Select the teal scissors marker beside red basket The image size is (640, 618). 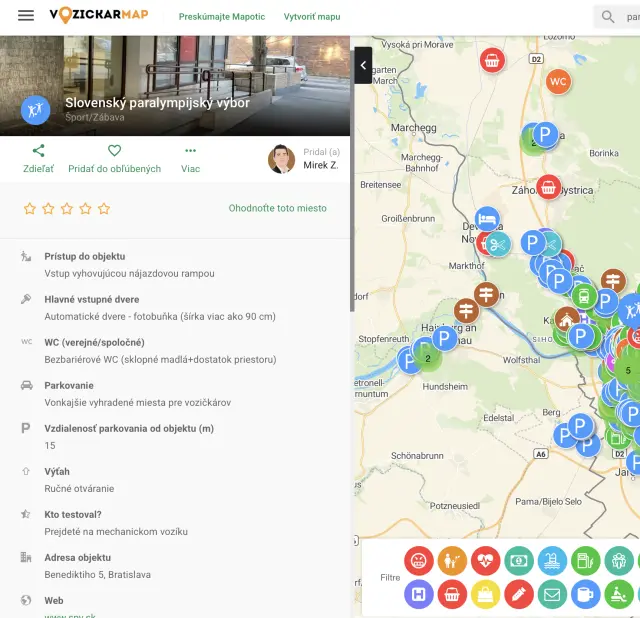(498, 245)
